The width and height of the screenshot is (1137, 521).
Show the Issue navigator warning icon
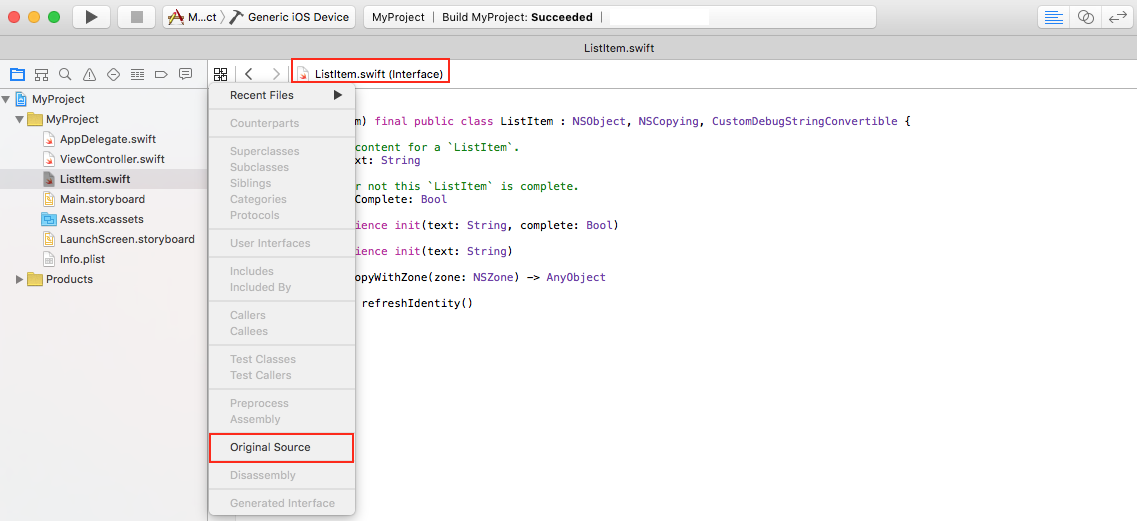[x=89, y=74]
